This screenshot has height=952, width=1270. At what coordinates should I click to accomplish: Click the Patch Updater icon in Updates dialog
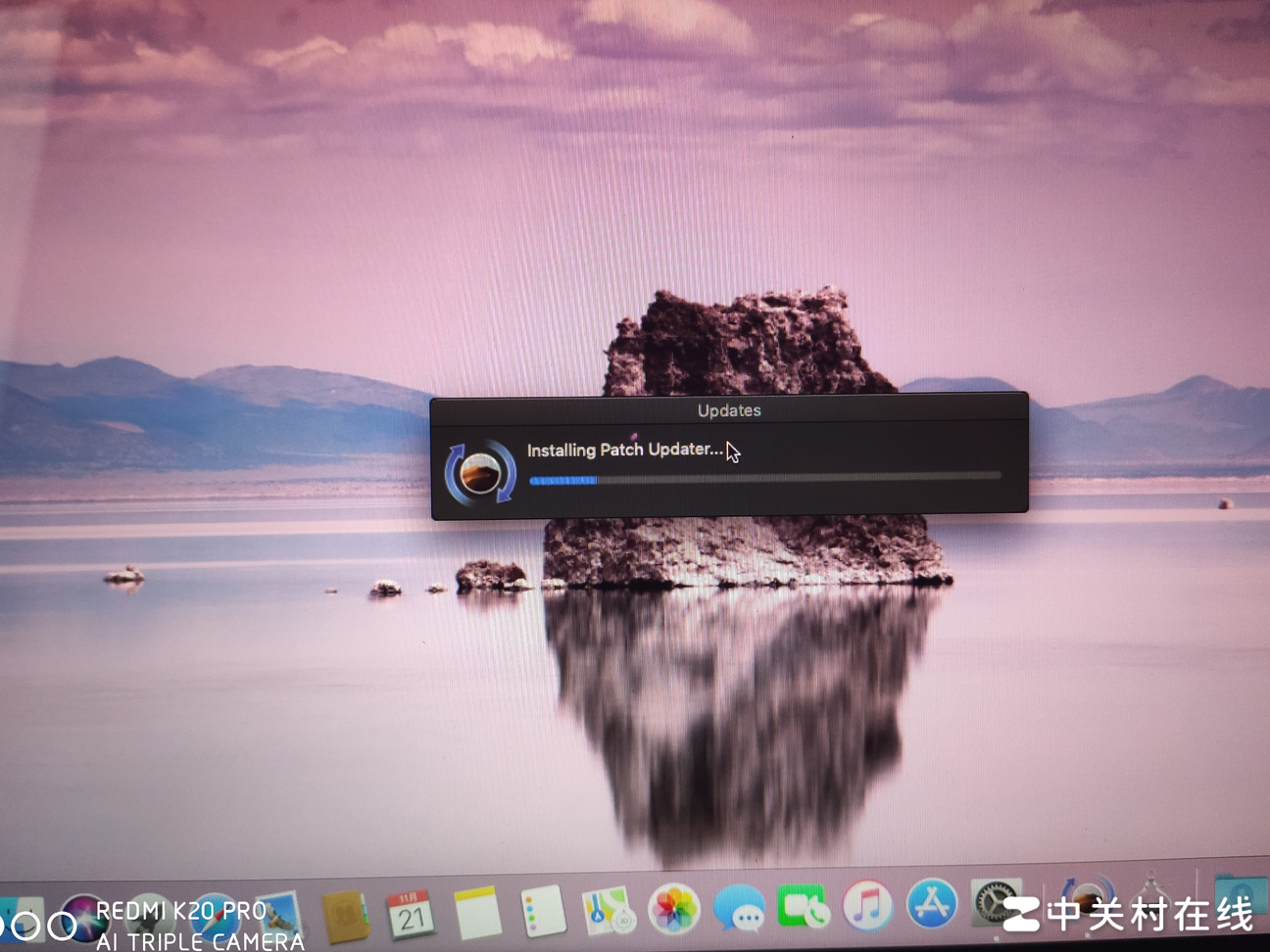(x=480, y=472)
